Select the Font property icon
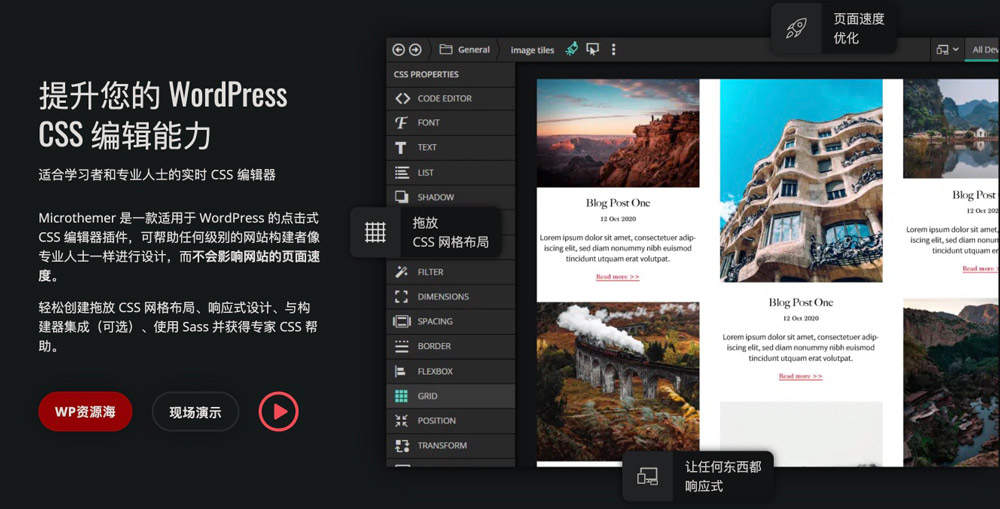This screenshot has width=1000, height=509. pos(401,122)
